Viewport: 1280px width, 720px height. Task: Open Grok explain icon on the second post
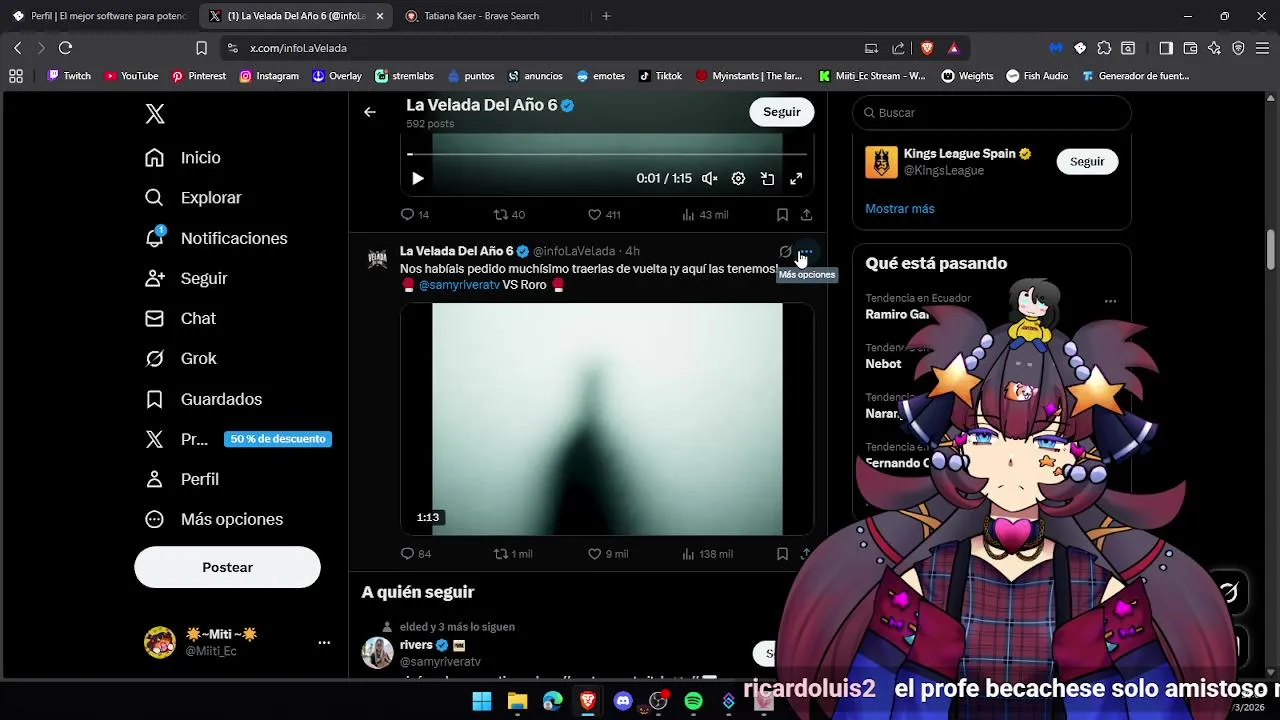[x=785, y=252]
